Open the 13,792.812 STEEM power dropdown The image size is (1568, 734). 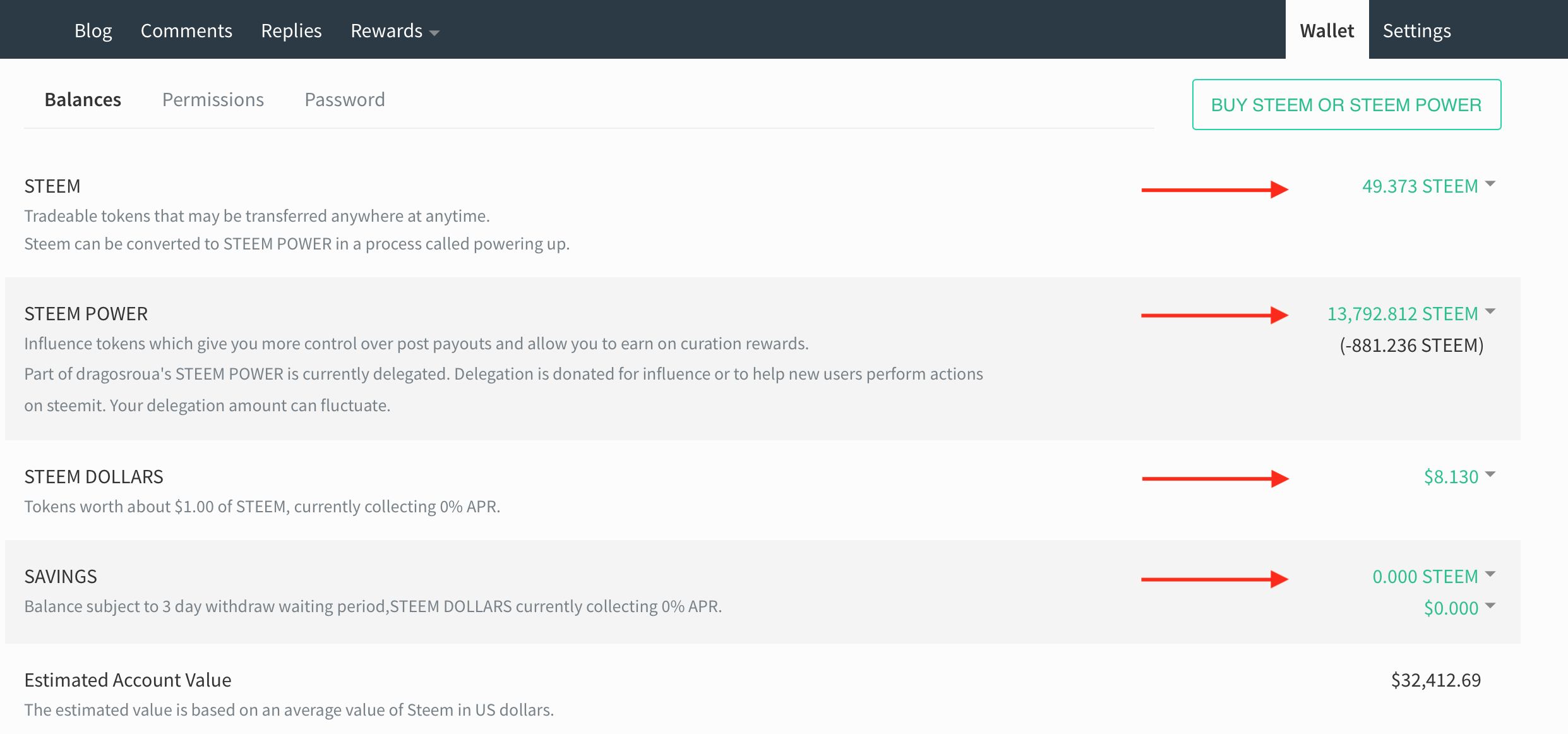tap(1411, 314)
